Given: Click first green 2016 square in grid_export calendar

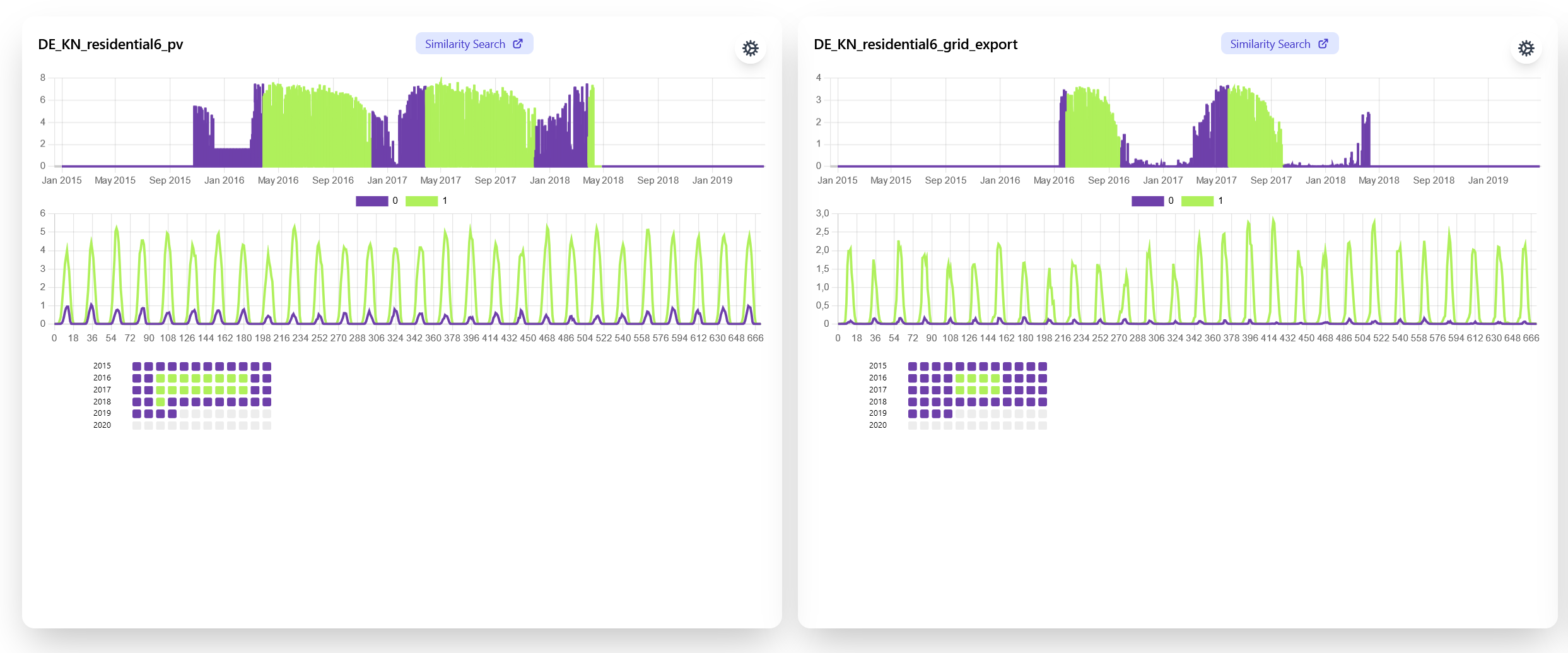Looking at the screenshot, I should coord(960,379).
